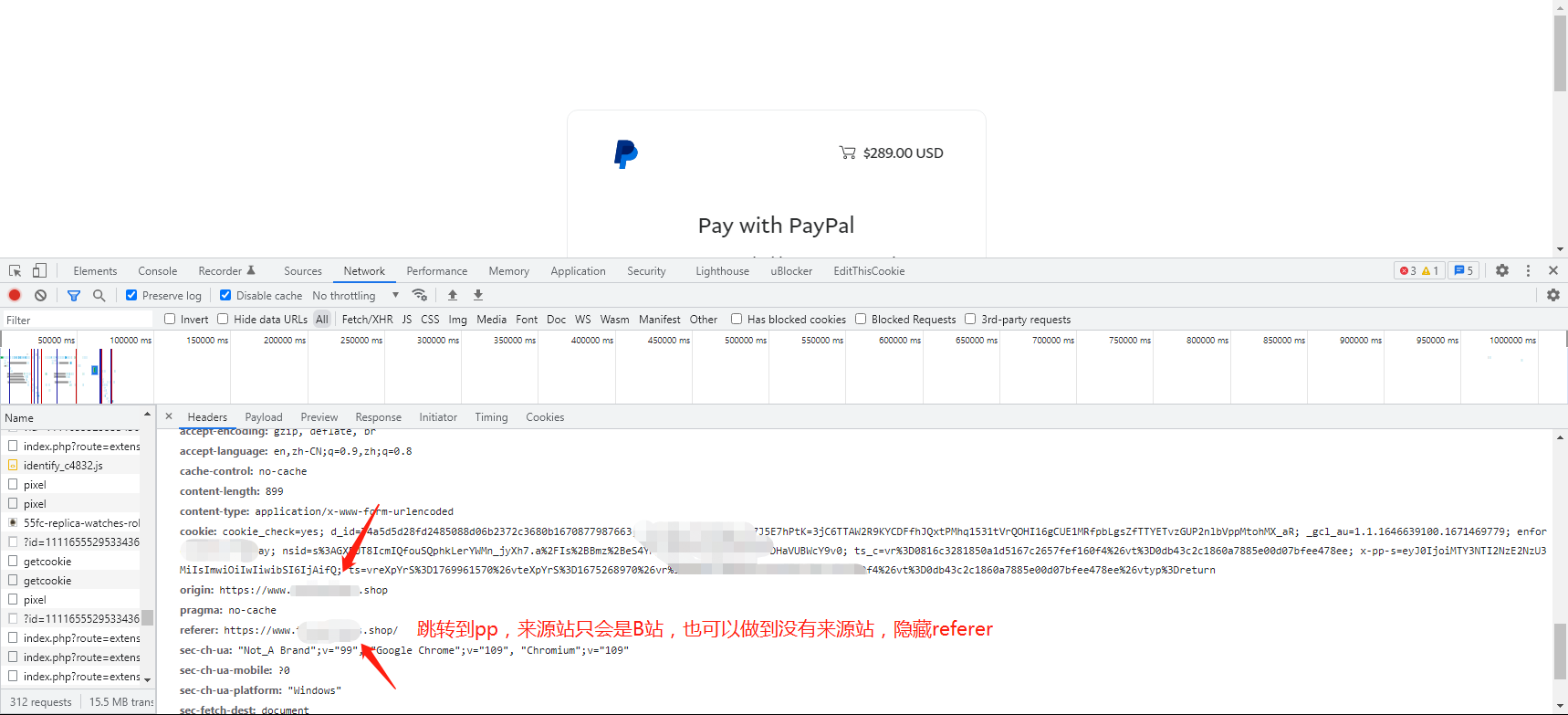Open the Lighthouse tab
Image resolution: width=1568 pixels, height=715 pixels.
click(722, 271)
